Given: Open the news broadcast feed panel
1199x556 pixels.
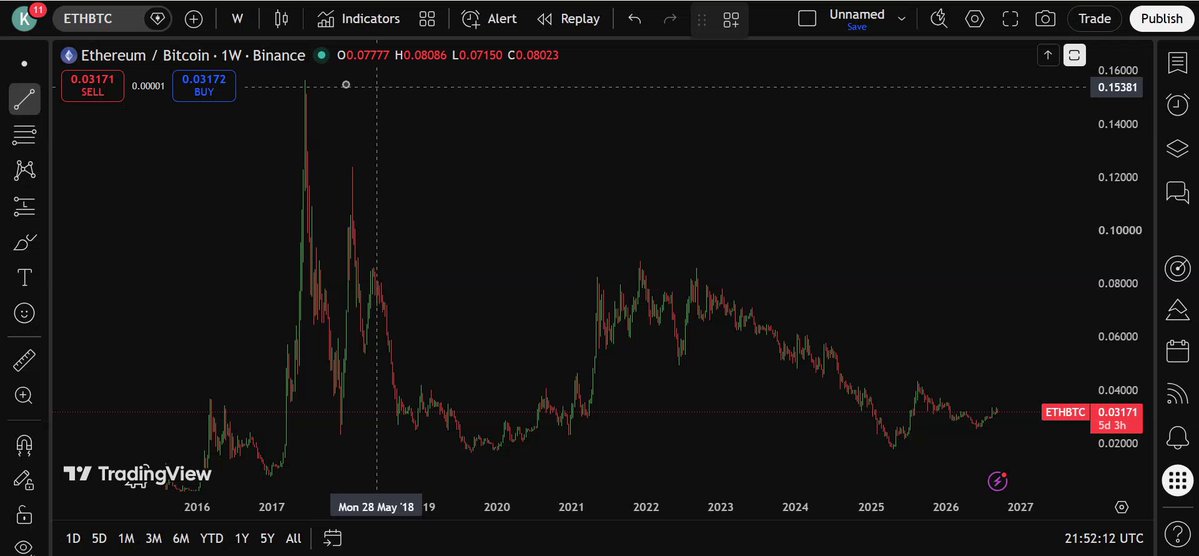Looking at the screenshot, I should (1178, 394).
